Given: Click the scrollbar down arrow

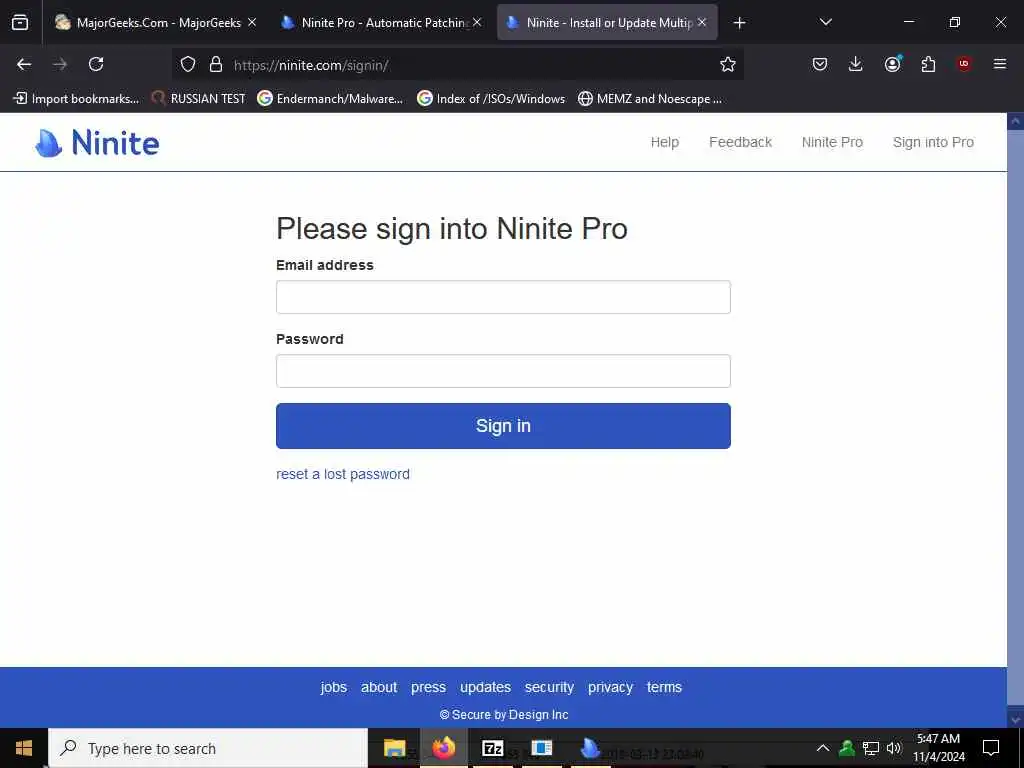Looking at the screenshot, I should click(1016, 719).
